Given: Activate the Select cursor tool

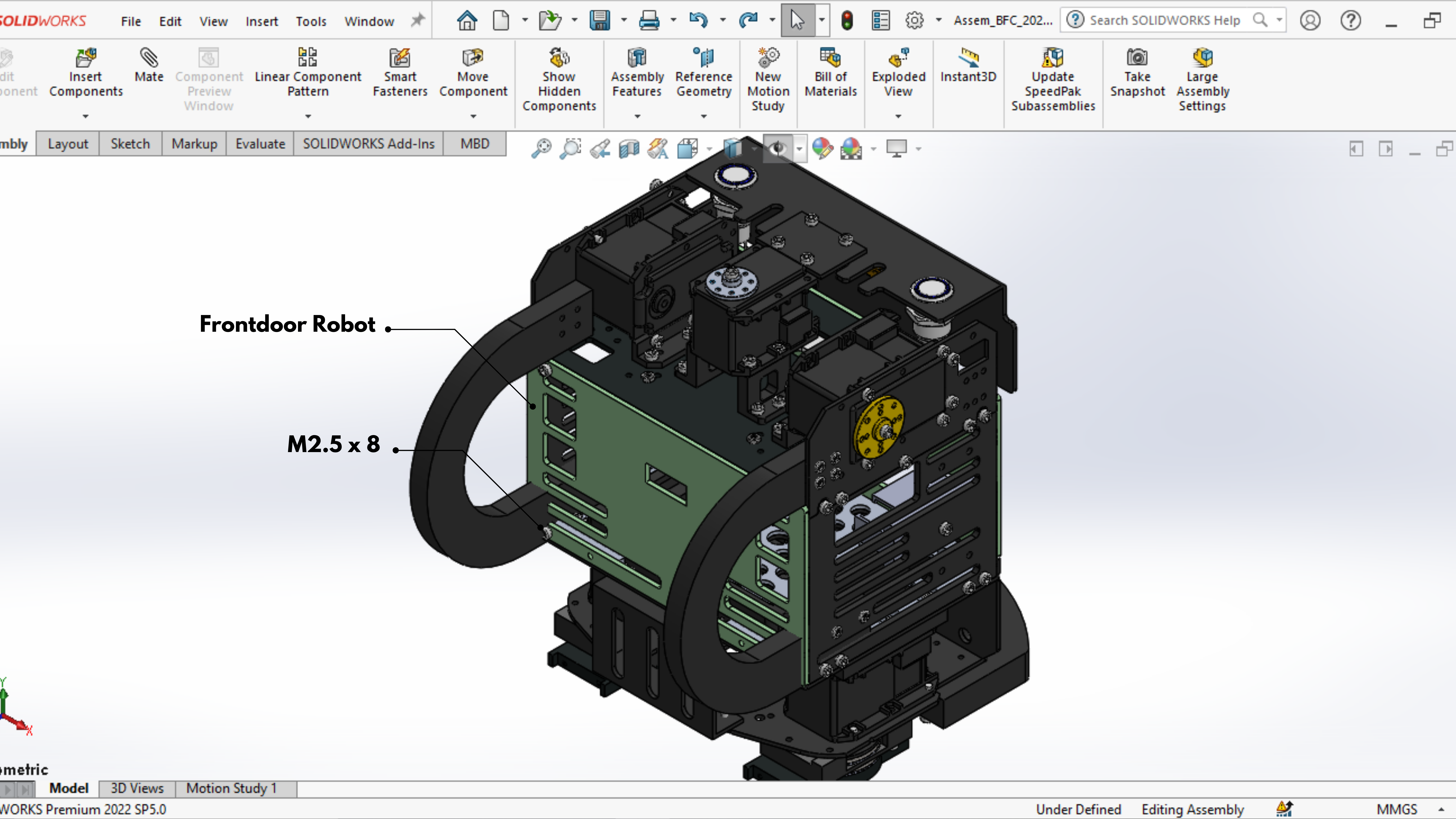Looking at the screenshot, I should (x=797, y=21).
